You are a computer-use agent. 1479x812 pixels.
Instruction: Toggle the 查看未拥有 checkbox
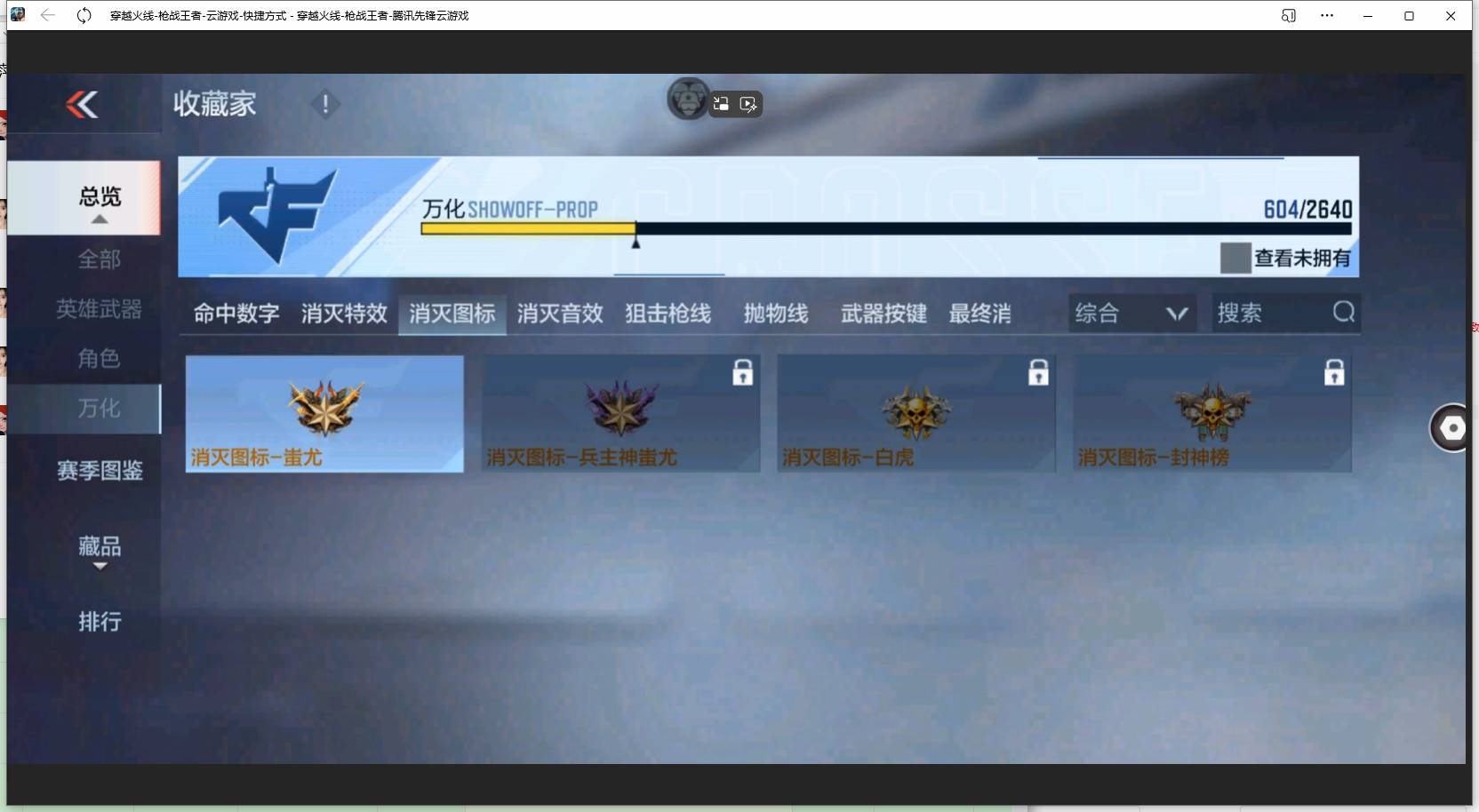coord(1235,258)
